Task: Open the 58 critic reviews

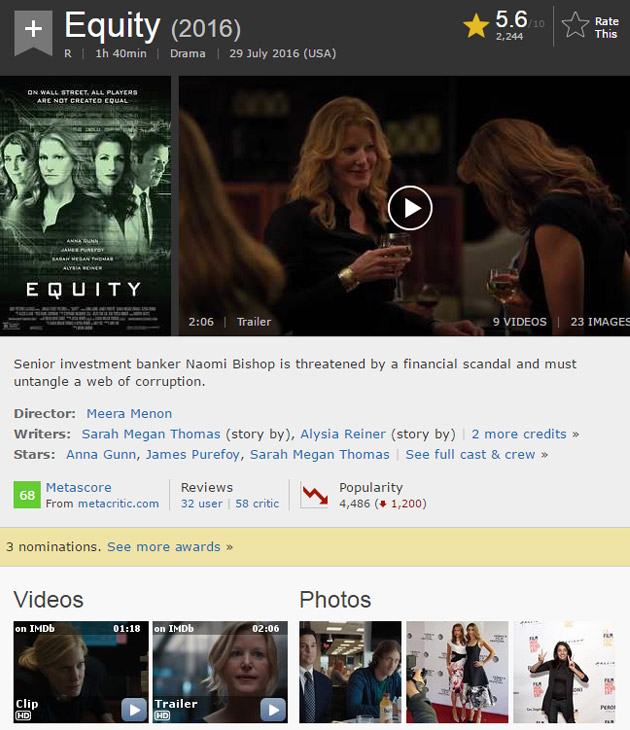Action: coord(257,503)
